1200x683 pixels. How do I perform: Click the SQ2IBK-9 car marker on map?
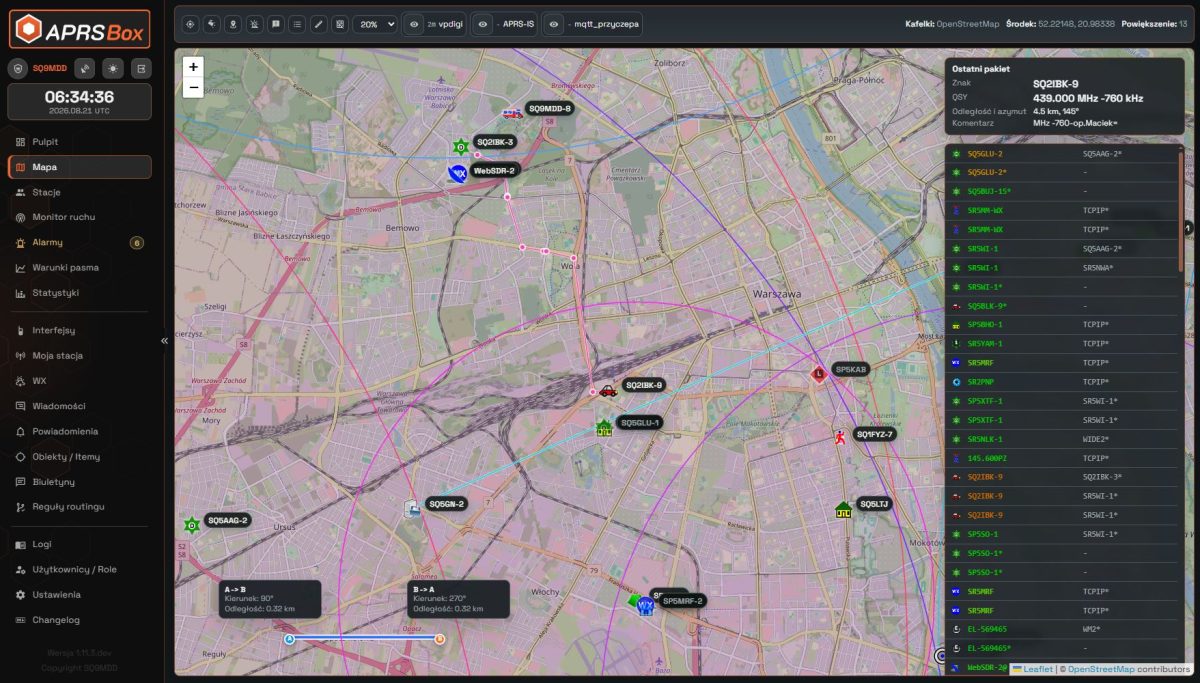tap(607, 390)
